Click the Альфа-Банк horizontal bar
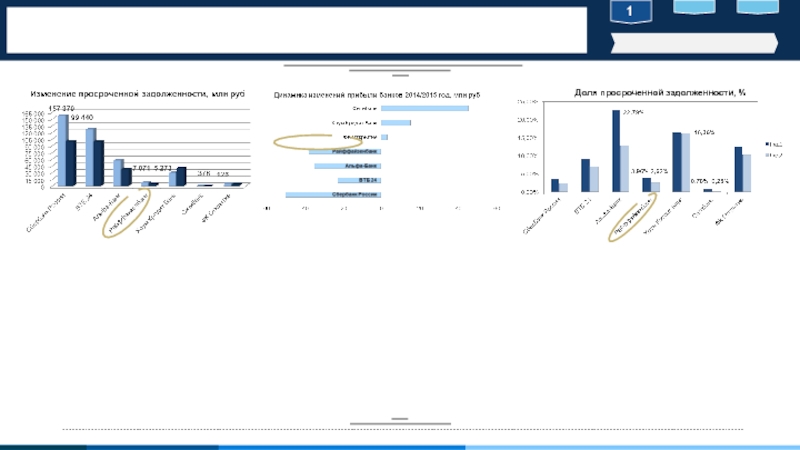This screenshot has height=450, width=800. click(x=347, y=165)
